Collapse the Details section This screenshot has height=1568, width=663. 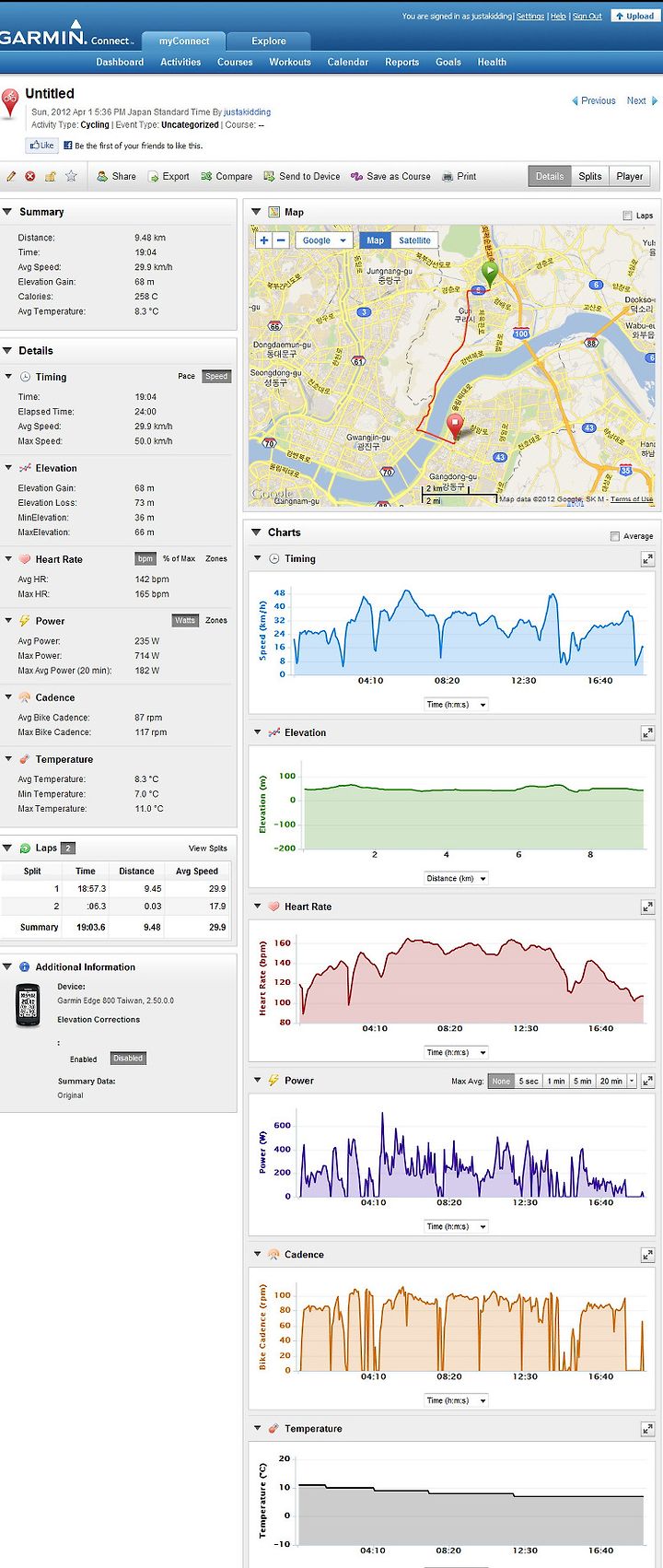click(7, 351)
